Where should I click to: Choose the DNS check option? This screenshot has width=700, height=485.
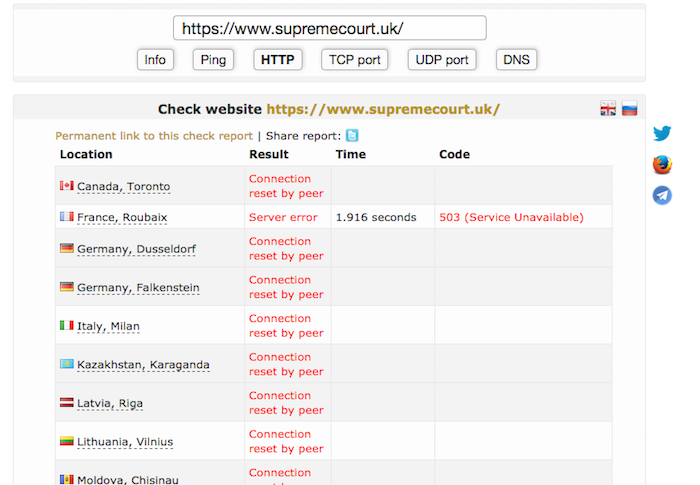[516, 60]
